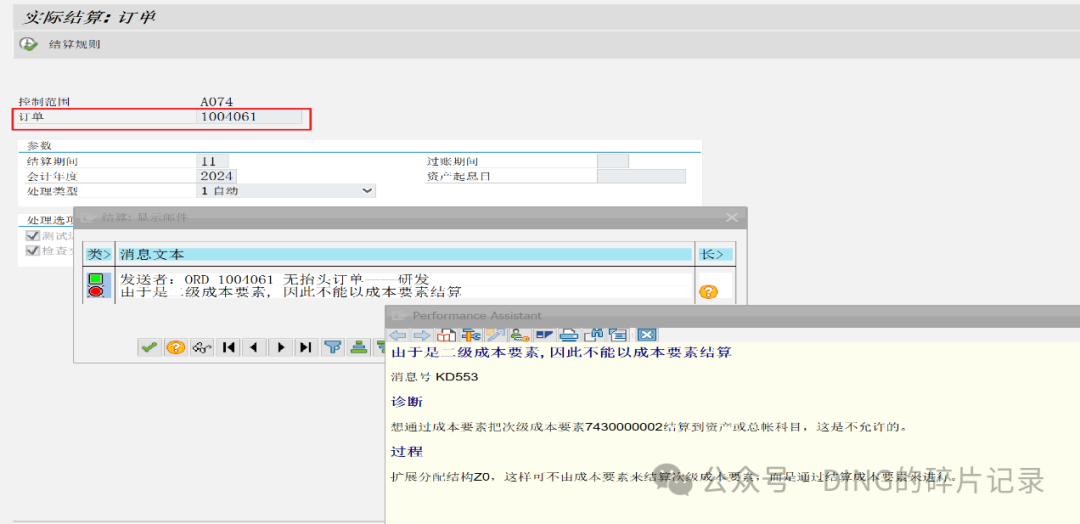Click the Performance Assistant title bar
The width and height of the screenshot is (1080, 524).
[732, 315]
